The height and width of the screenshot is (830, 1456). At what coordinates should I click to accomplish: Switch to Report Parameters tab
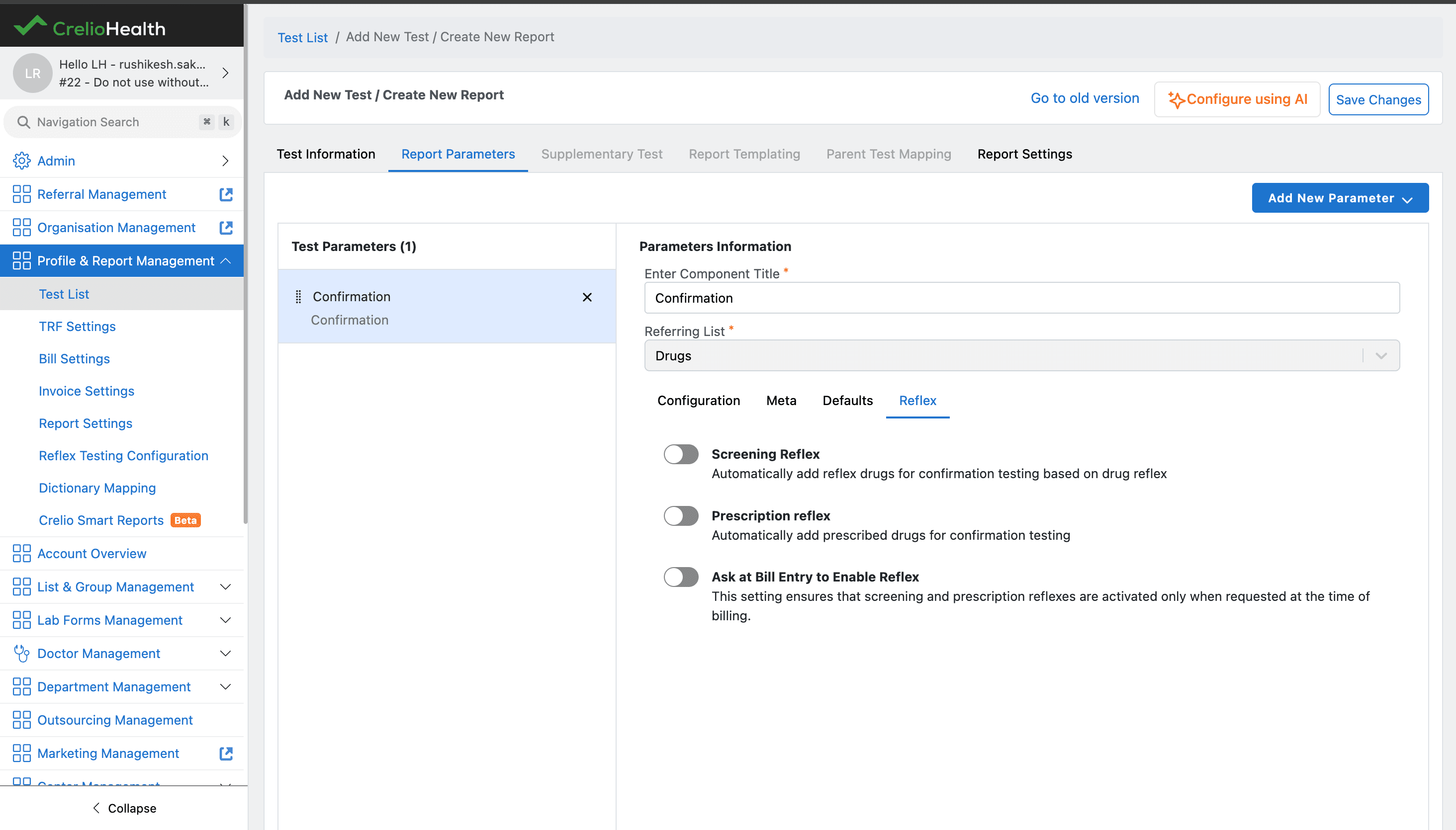(x=458, y=154)
